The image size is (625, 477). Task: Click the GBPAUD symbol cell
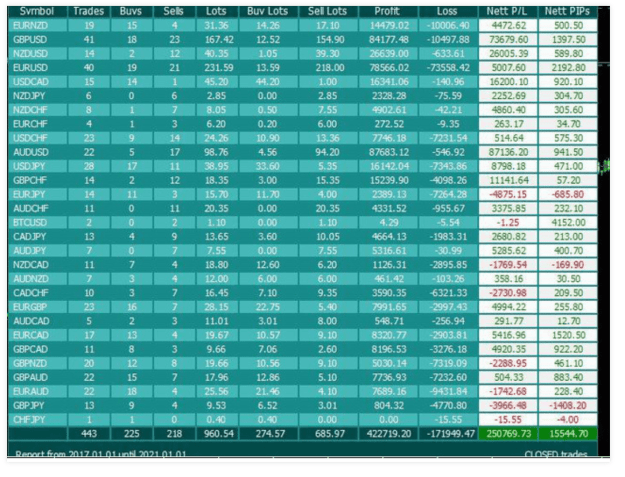(x=37, y=378)
